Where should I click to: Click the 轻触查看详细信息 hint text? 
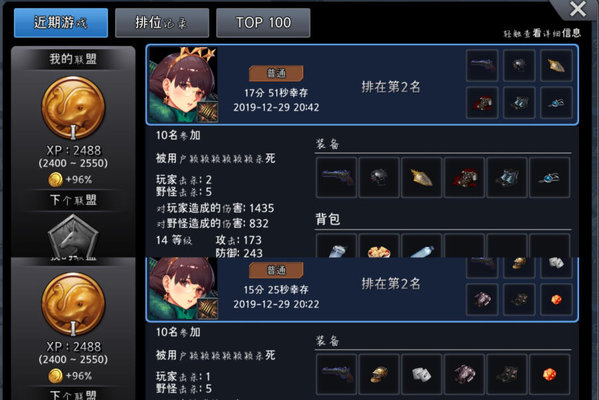[542, 33]
